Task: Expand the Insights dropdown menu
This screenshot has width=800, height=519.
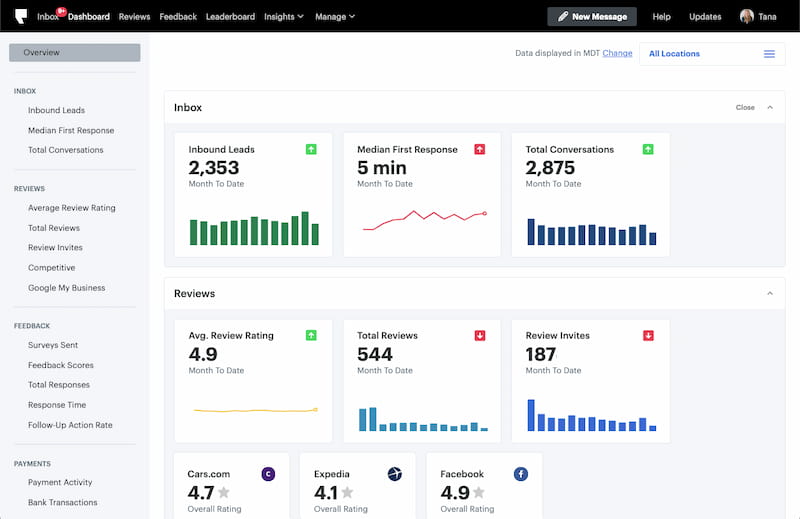Action: (284, 16)
